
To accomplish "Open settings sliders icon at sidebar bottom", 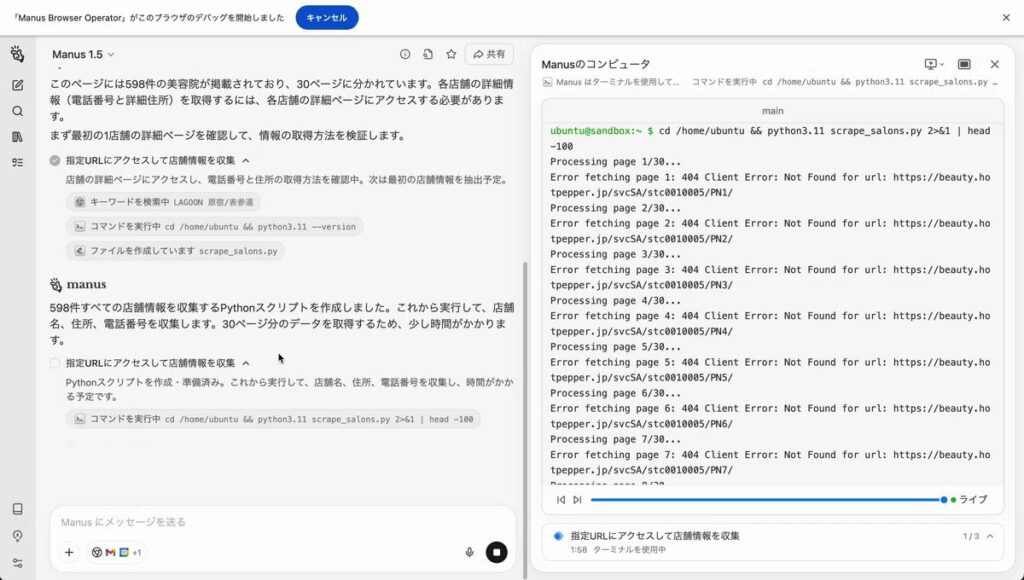I will [17, 563].
